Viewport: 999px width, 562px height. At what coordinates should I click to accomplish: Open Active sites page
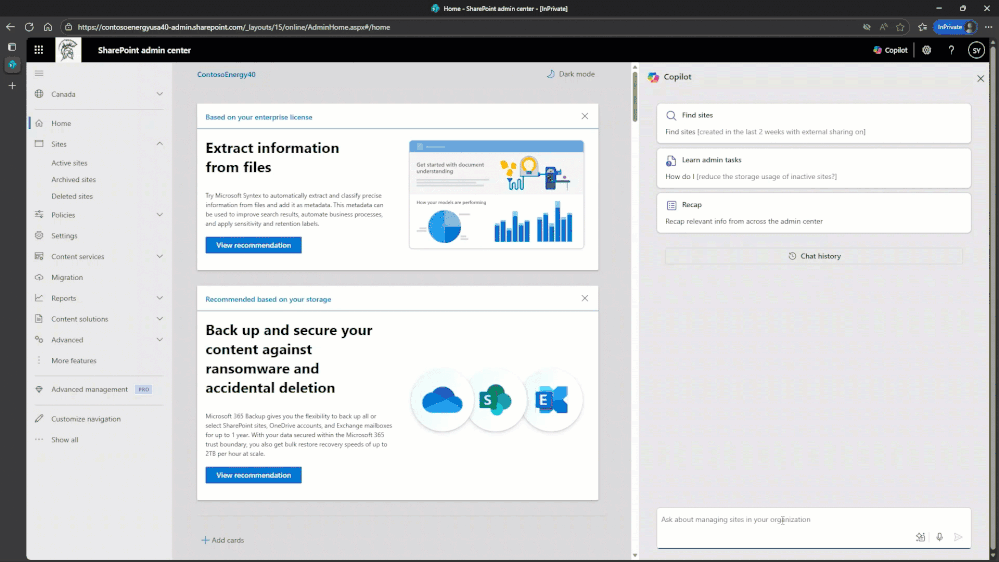tap(69, 163)
